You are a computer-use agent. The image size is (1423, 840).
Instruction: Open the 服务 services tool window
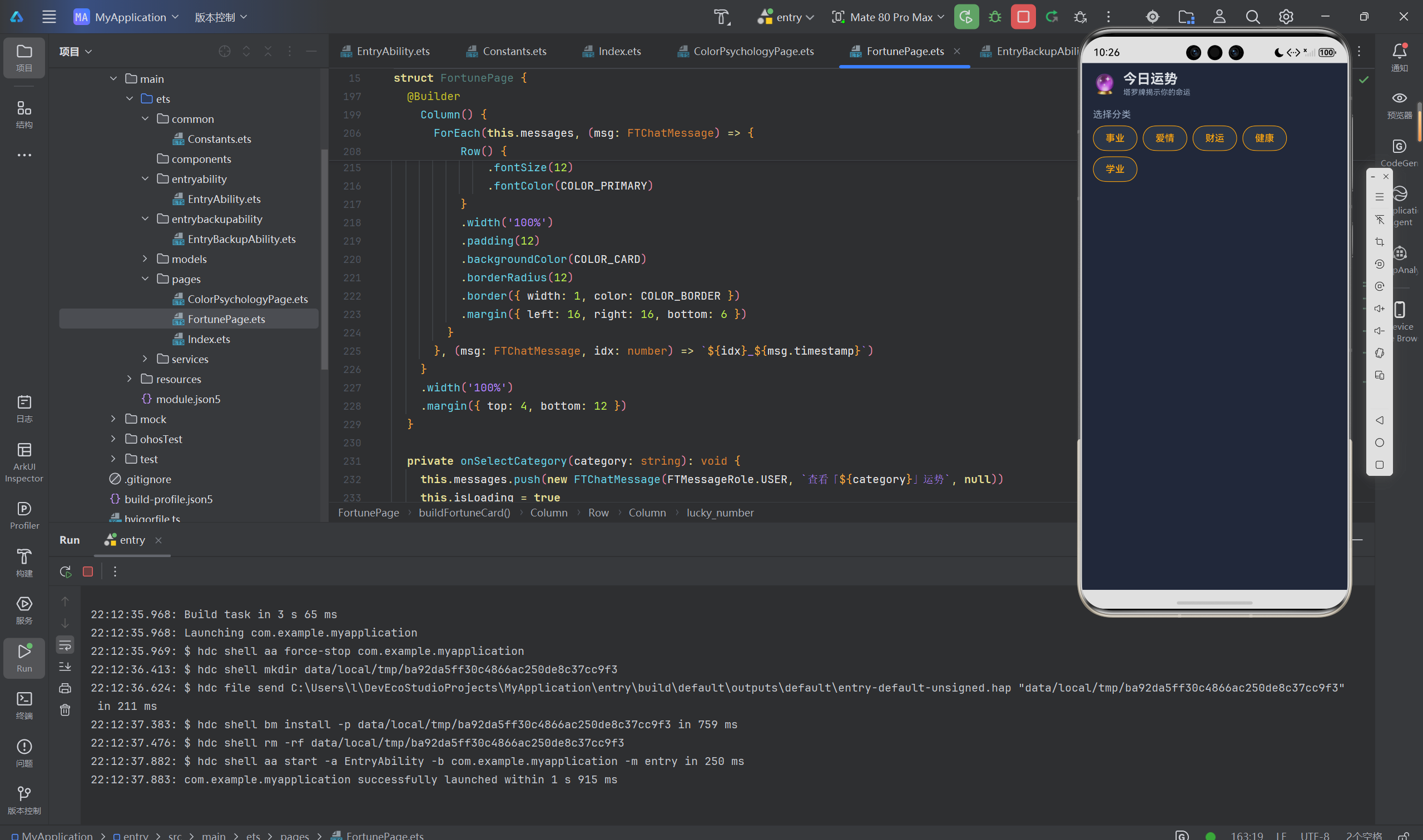[x=24, y=610]
